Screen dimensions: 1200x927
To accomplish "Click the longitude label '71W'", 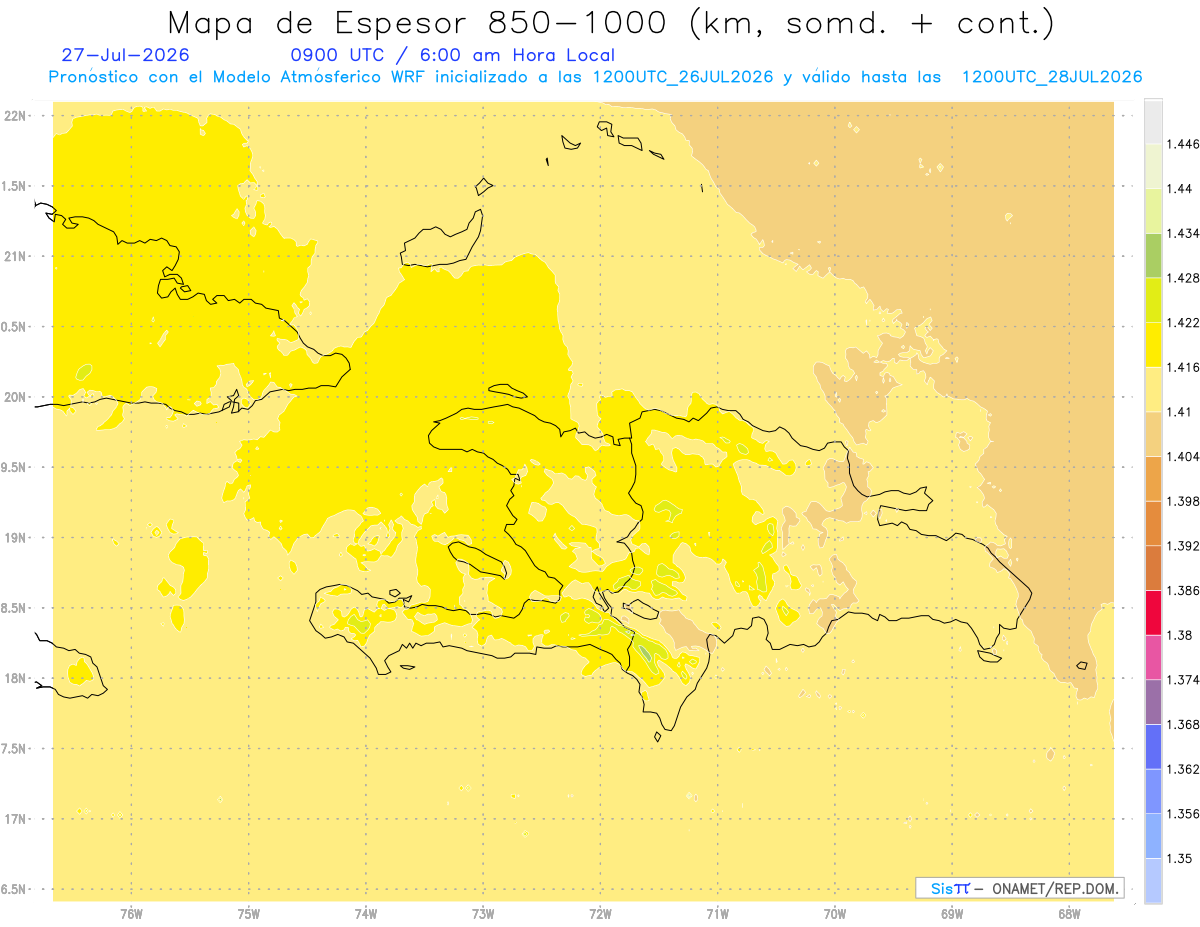I will pos(717,913).
